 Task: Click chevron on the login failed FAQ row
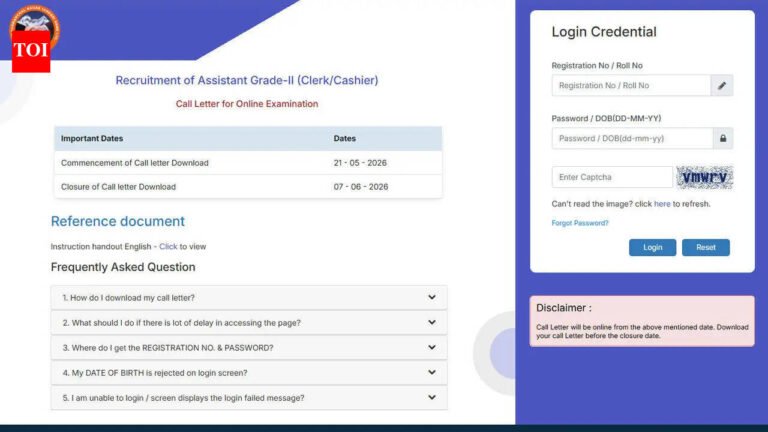432,397
